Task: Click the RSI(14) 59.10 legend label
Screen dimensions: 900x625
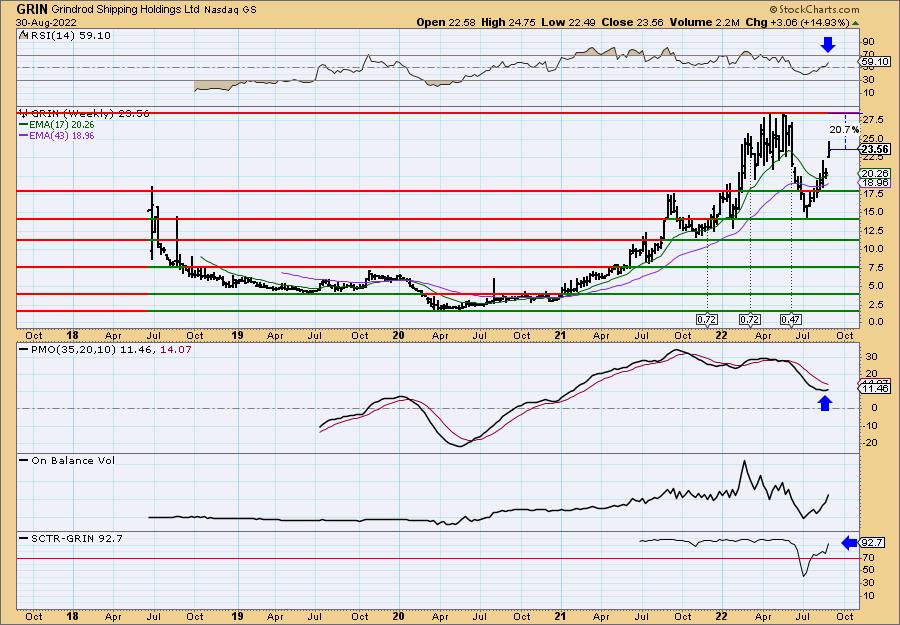Action: click(x=71, y=35)
